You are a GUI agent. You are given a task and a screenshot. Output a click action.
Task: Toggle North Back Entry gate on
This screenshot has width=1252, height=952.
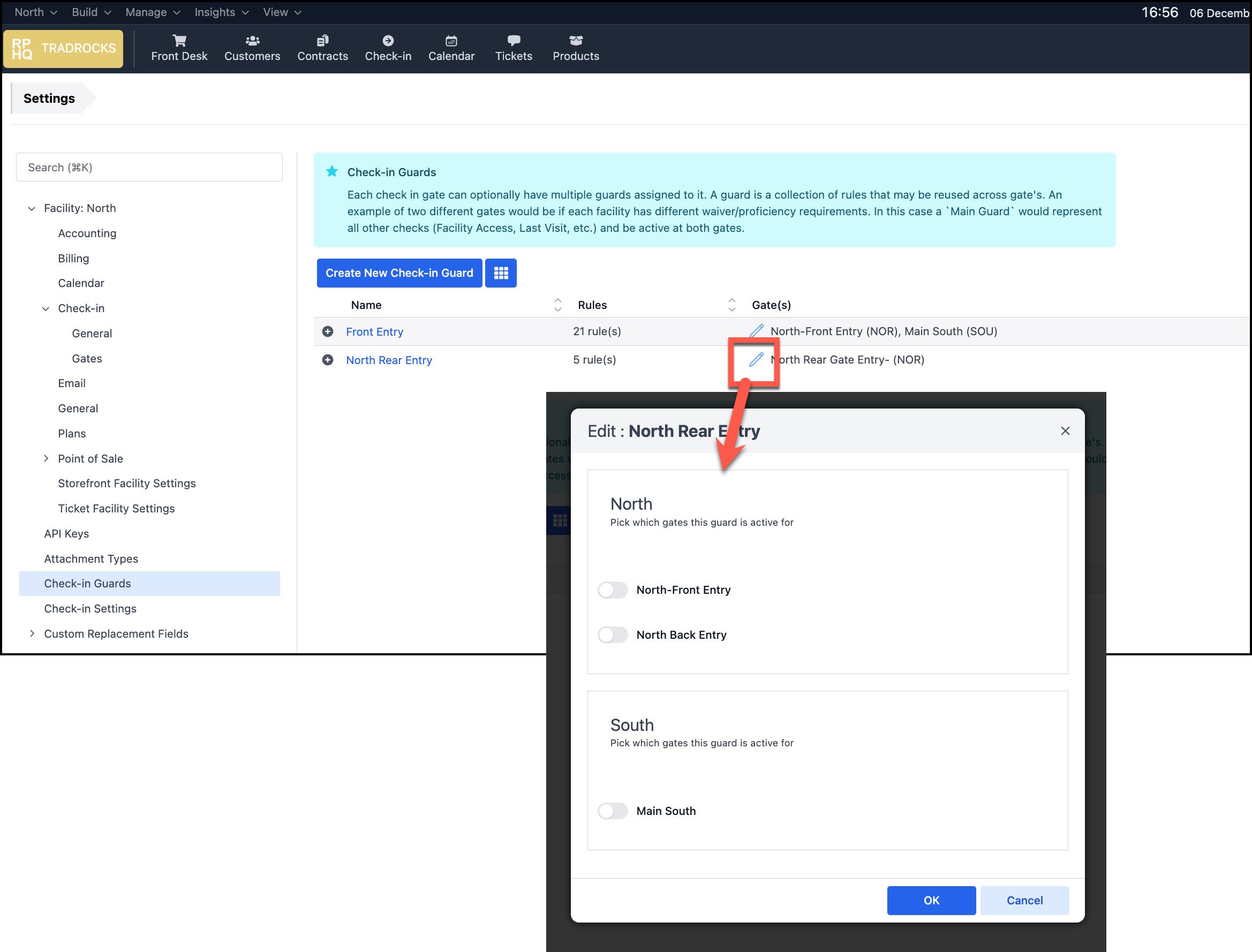(x=613, y=634)
